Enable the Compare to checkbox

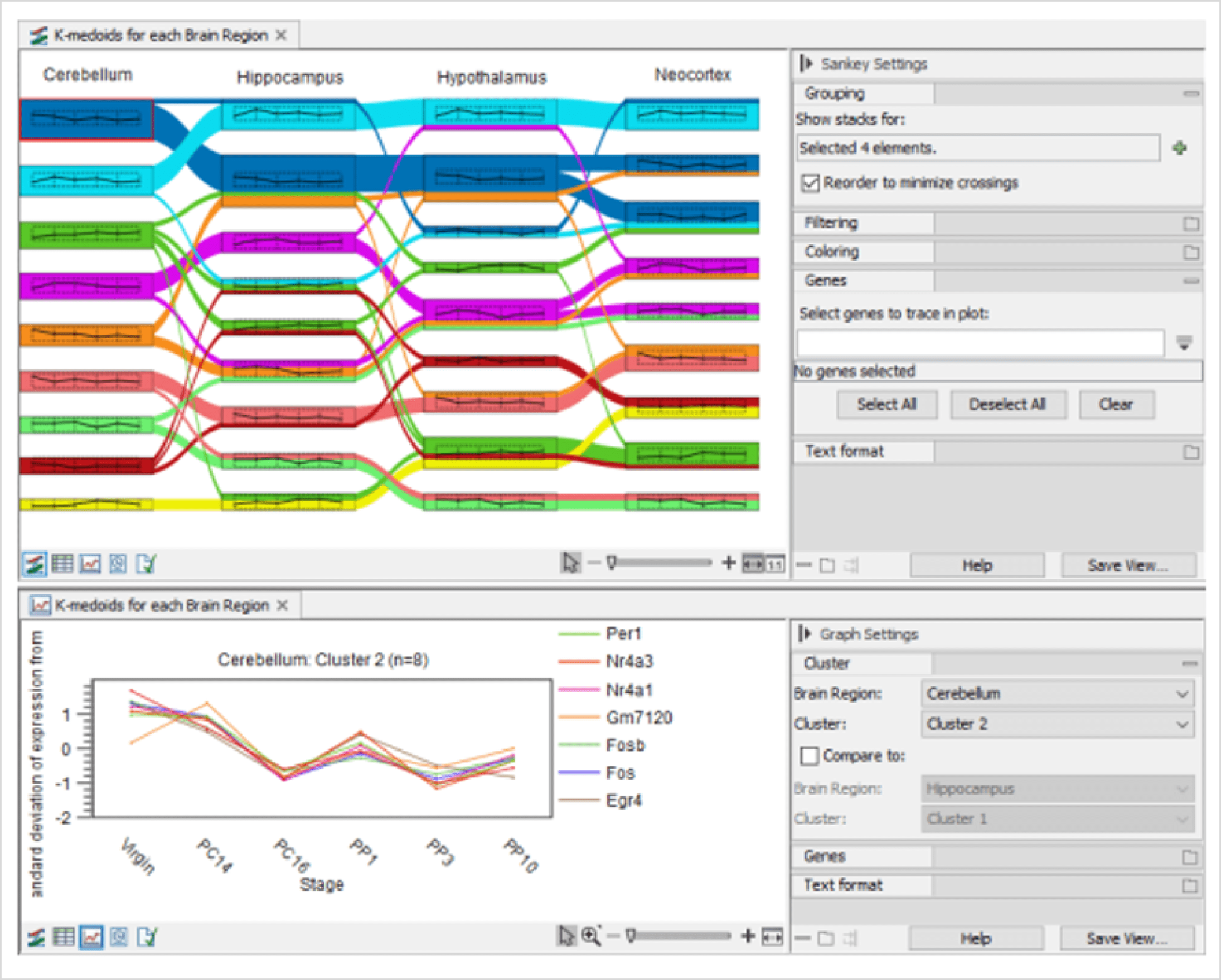tap(810, 755)
